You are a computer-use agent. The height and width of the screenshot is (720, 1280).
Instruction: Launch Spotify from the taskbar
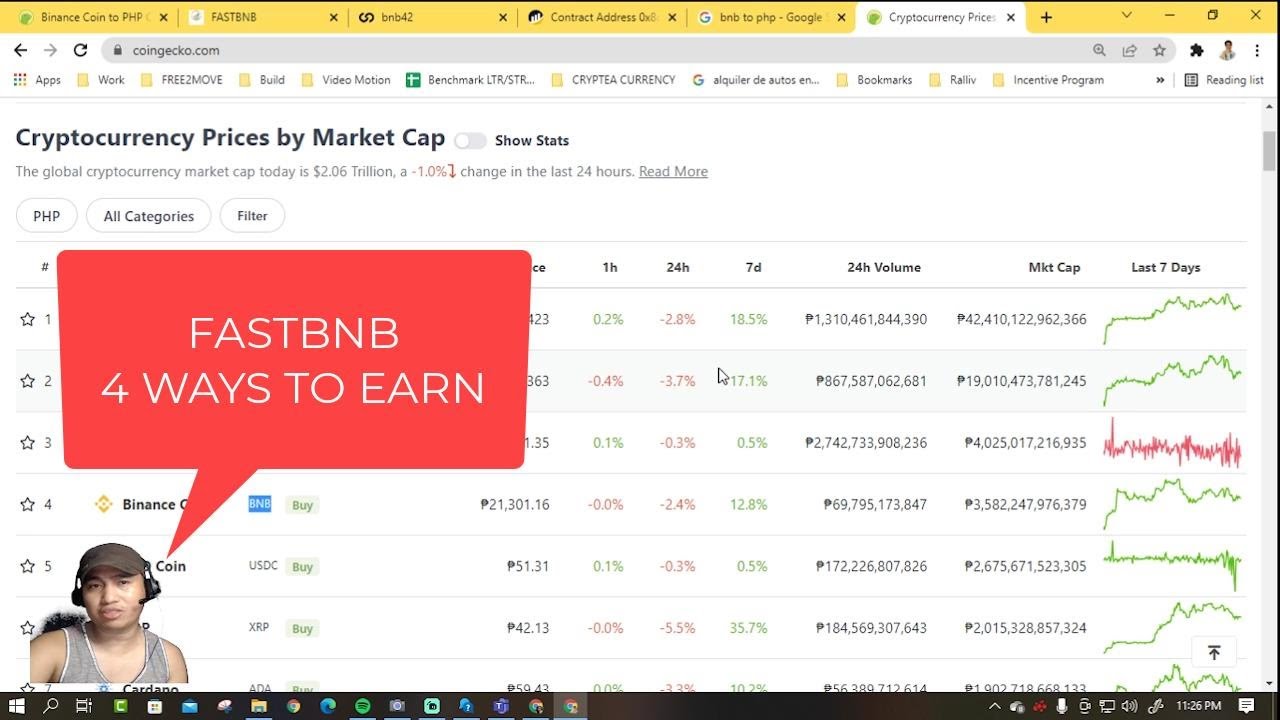[x=362, y=706]
